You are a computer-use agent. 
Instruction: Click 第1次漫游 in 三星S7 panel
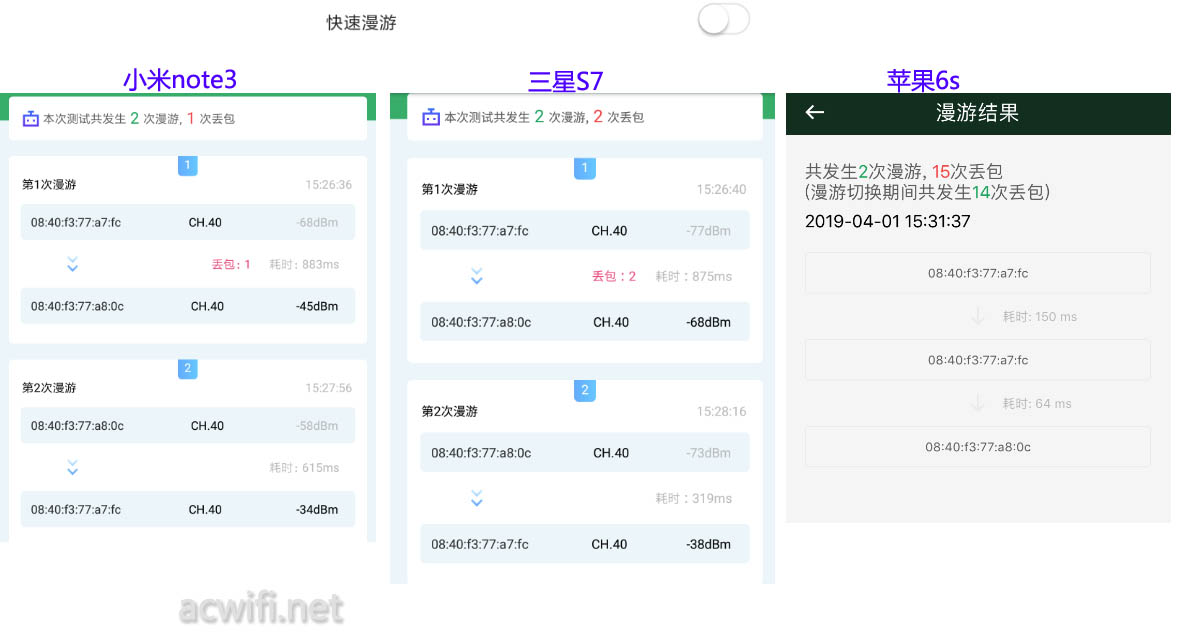point(449,189)
